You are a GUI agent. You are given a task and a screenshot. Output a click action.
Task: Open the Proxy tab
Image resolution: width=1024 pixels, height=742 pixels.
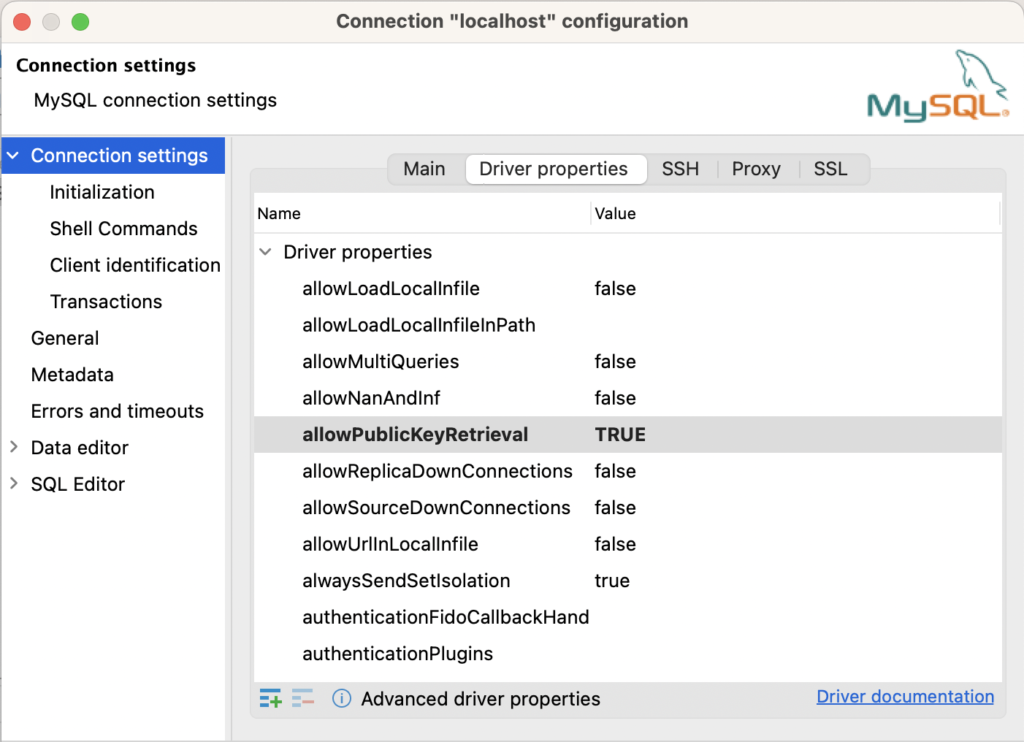pyautogui.click(x=756, y=169)
